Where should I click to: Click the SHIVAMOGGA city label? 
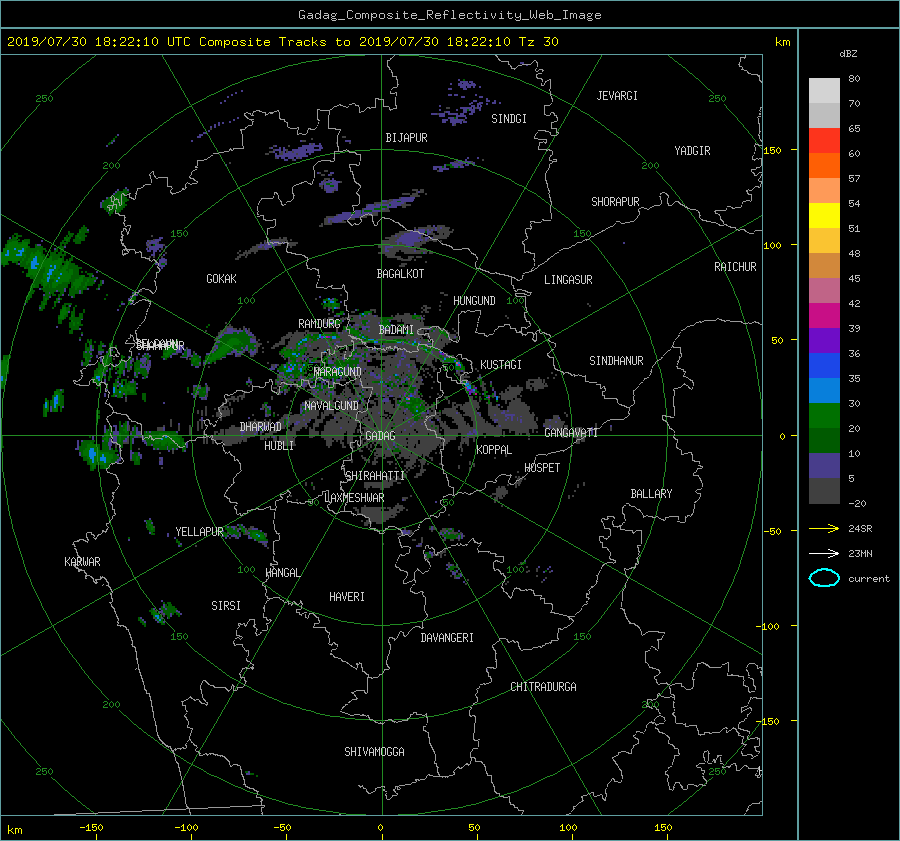click(x=374, y=752)
